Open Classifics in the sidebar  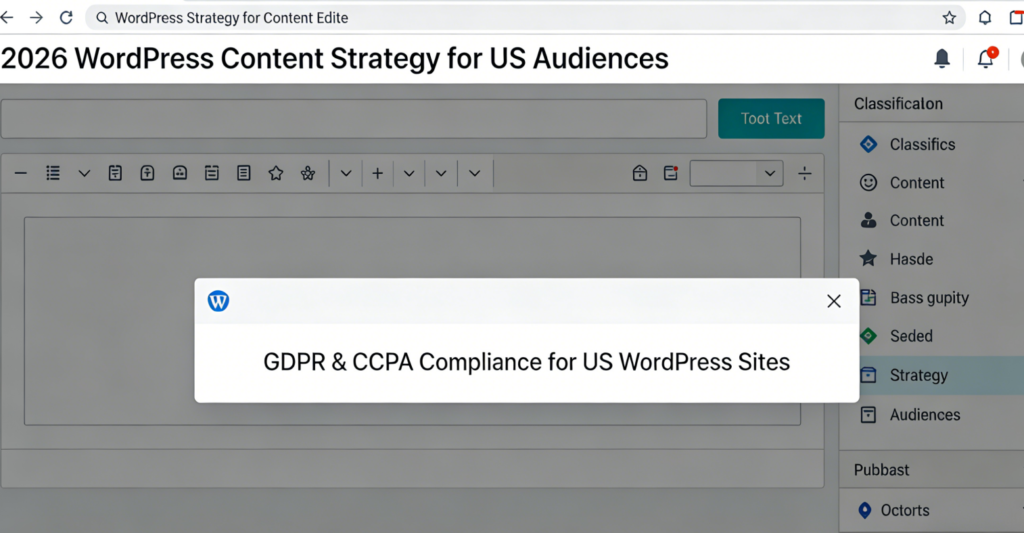click(x=921, y=144)
